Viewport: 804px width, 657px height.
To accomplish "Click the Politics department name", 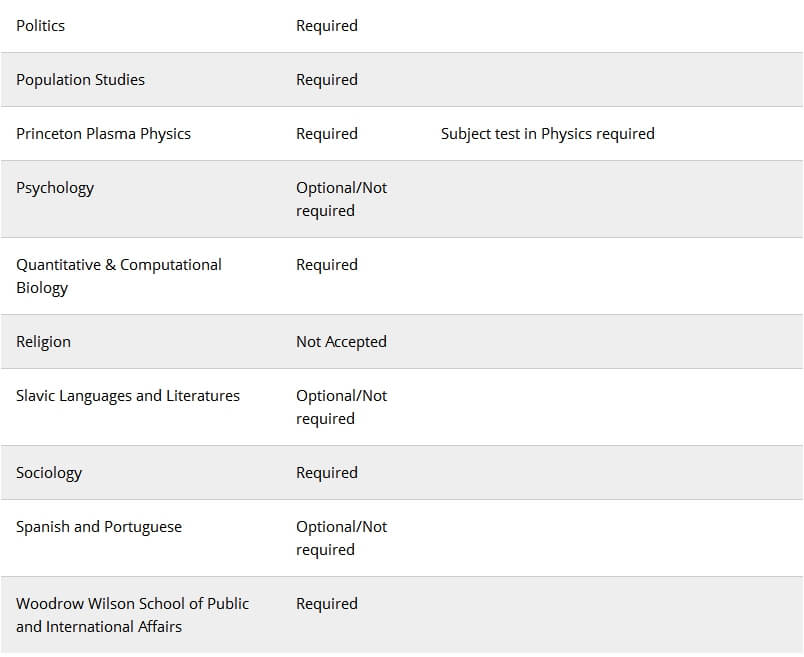I will pos(41,26).
